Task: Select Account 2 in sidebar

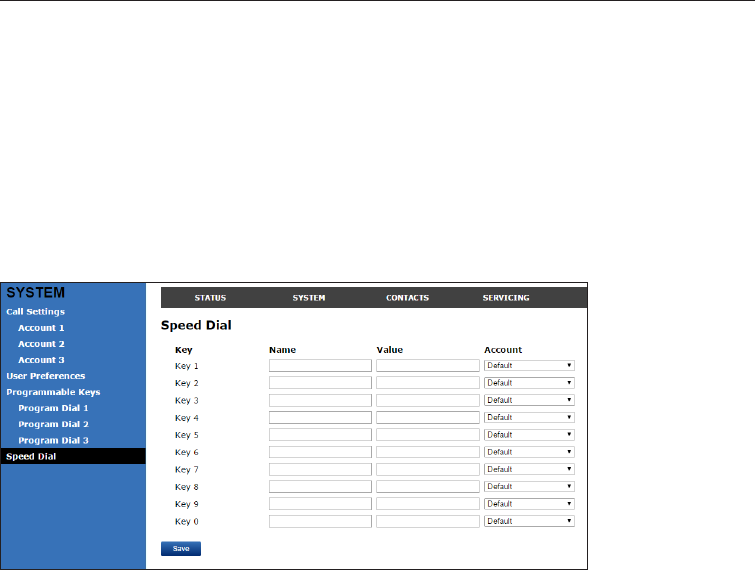Action: (41, 344)
